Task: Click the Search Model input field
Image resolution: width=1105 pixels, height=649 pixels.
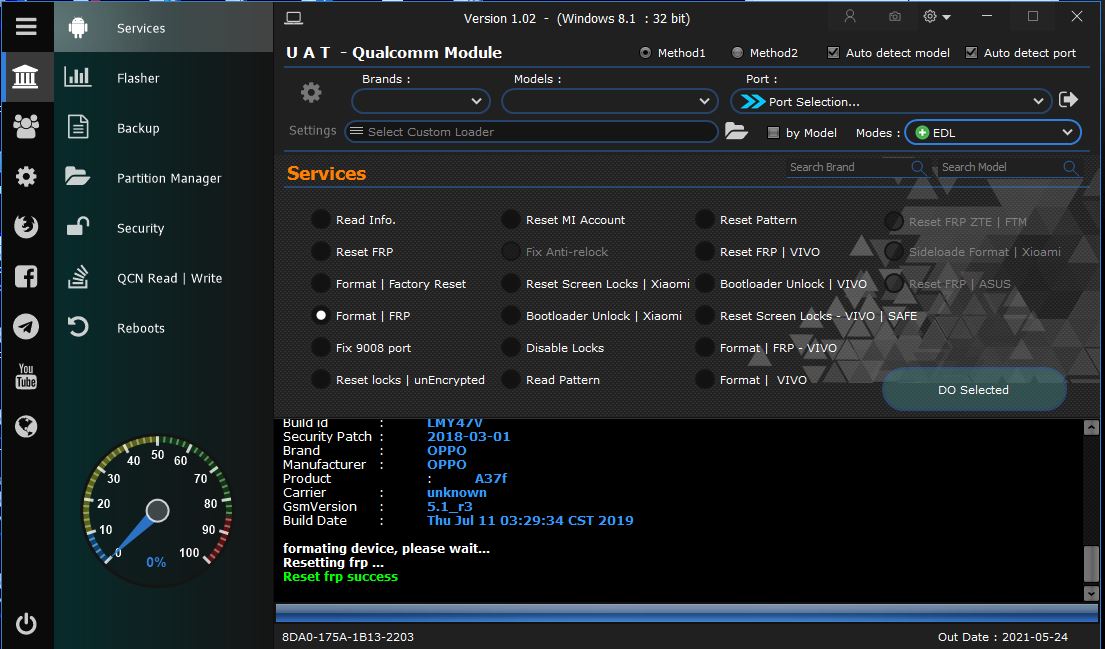Action: point(1001,167)
